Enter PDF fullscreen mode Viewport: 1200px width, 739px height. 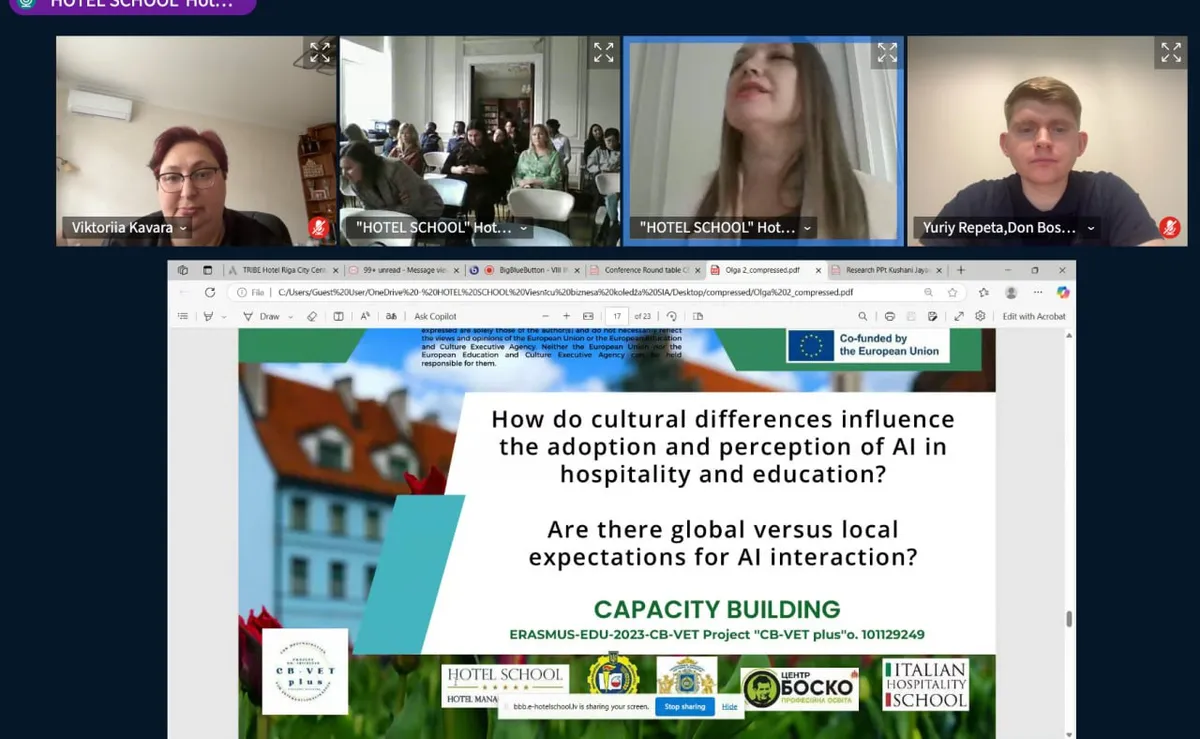point(959,316)
